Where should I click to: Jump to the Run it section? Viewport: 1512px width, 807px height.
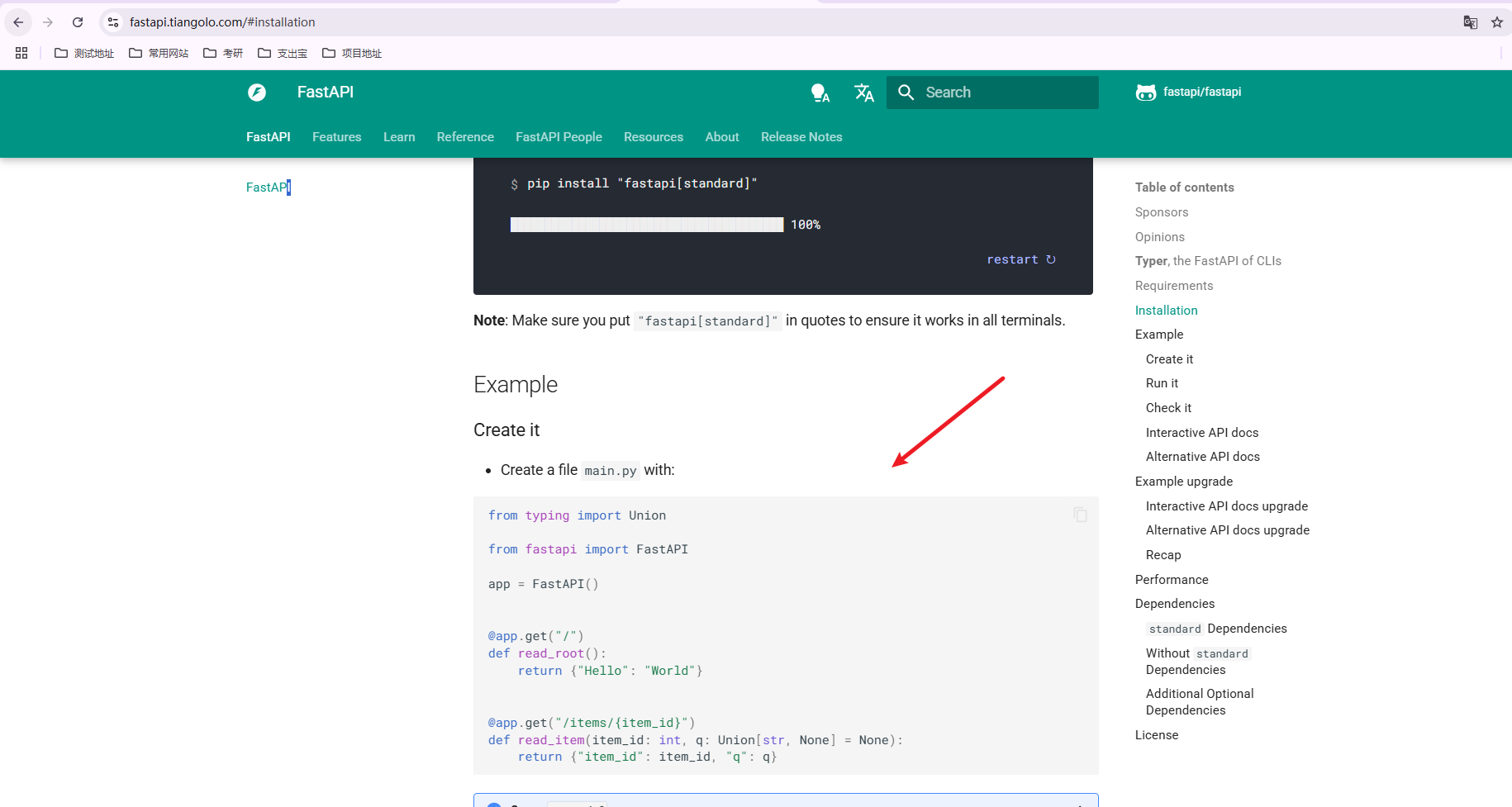point(1162,383)
